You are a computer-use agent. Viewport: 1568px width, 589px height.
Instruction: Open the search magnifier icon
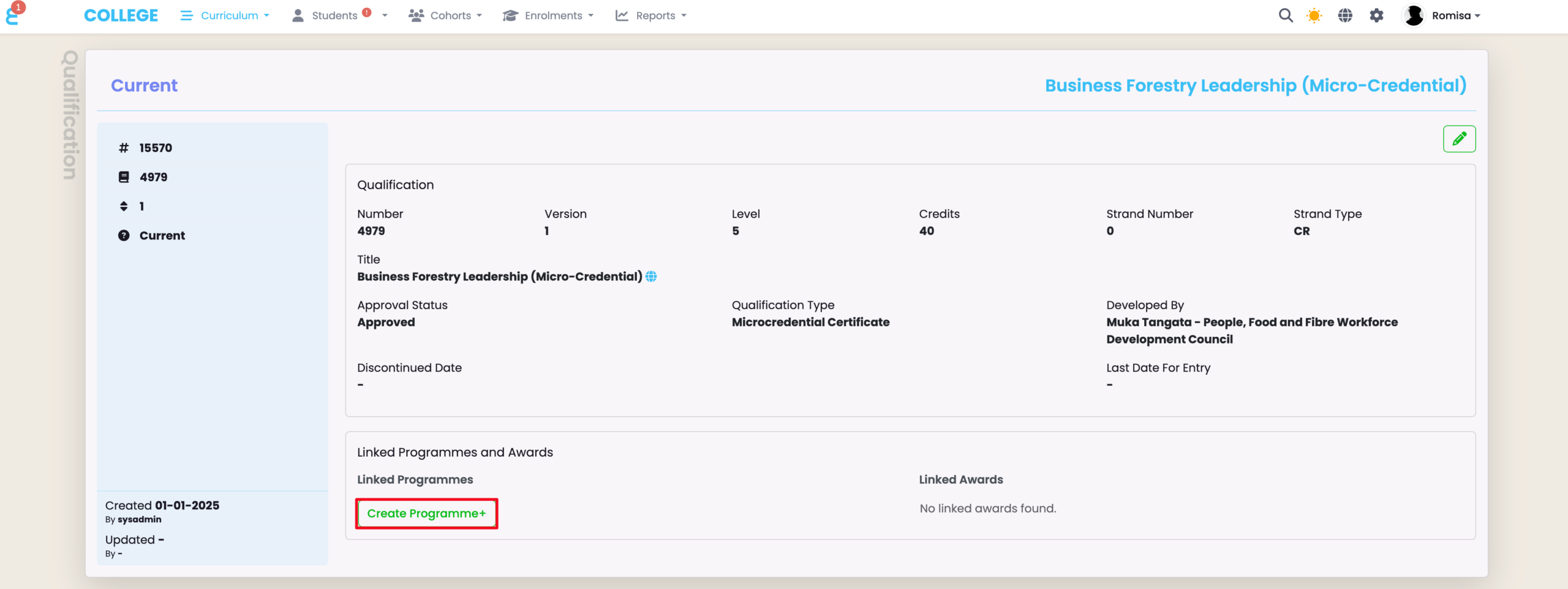[1286, 16]
